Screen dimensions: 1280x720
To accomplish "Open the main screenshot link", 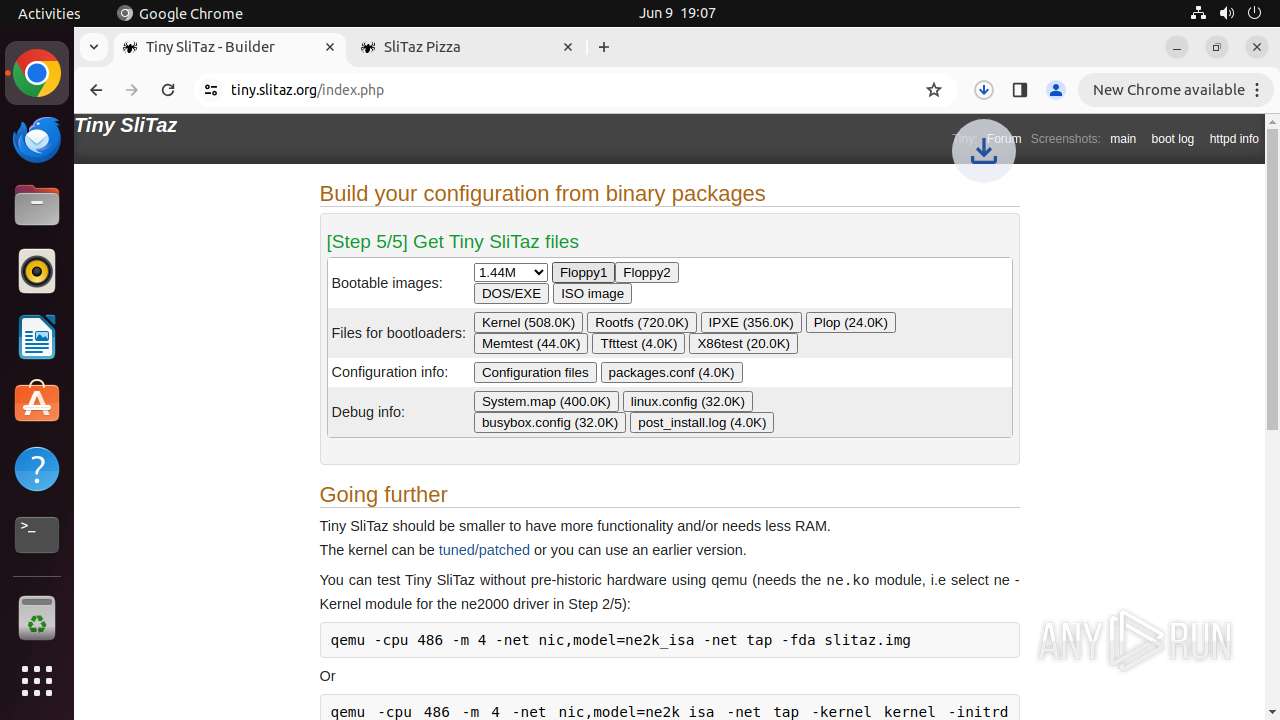I will coord(1123,139).
